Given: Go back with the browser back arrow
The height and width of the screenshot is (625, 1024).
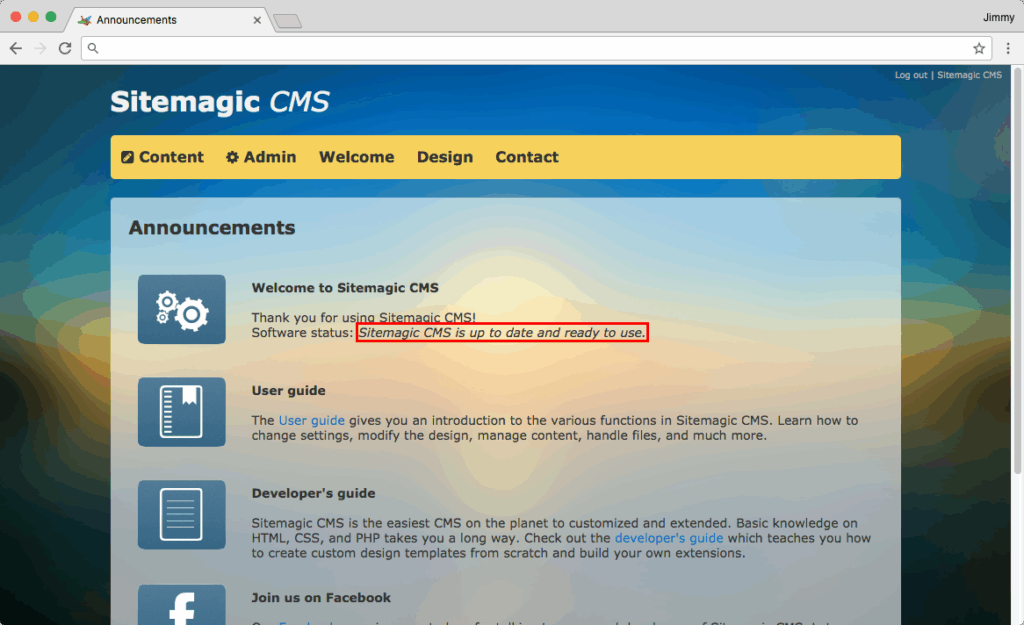Looking at the screenshot, I should pyautogui.click(x=16, y=48).
